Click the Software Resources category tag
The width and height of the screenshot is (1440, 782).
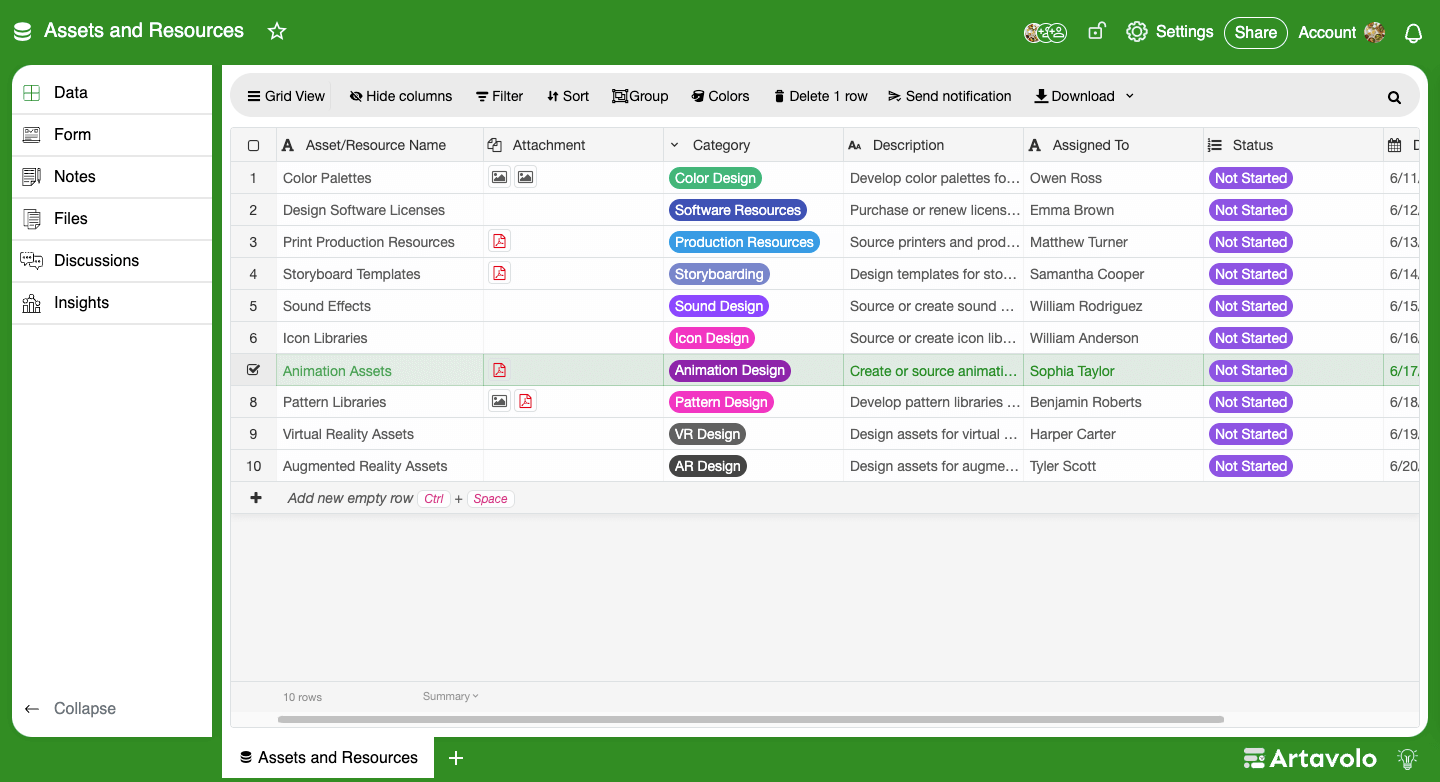pos(738,210)
